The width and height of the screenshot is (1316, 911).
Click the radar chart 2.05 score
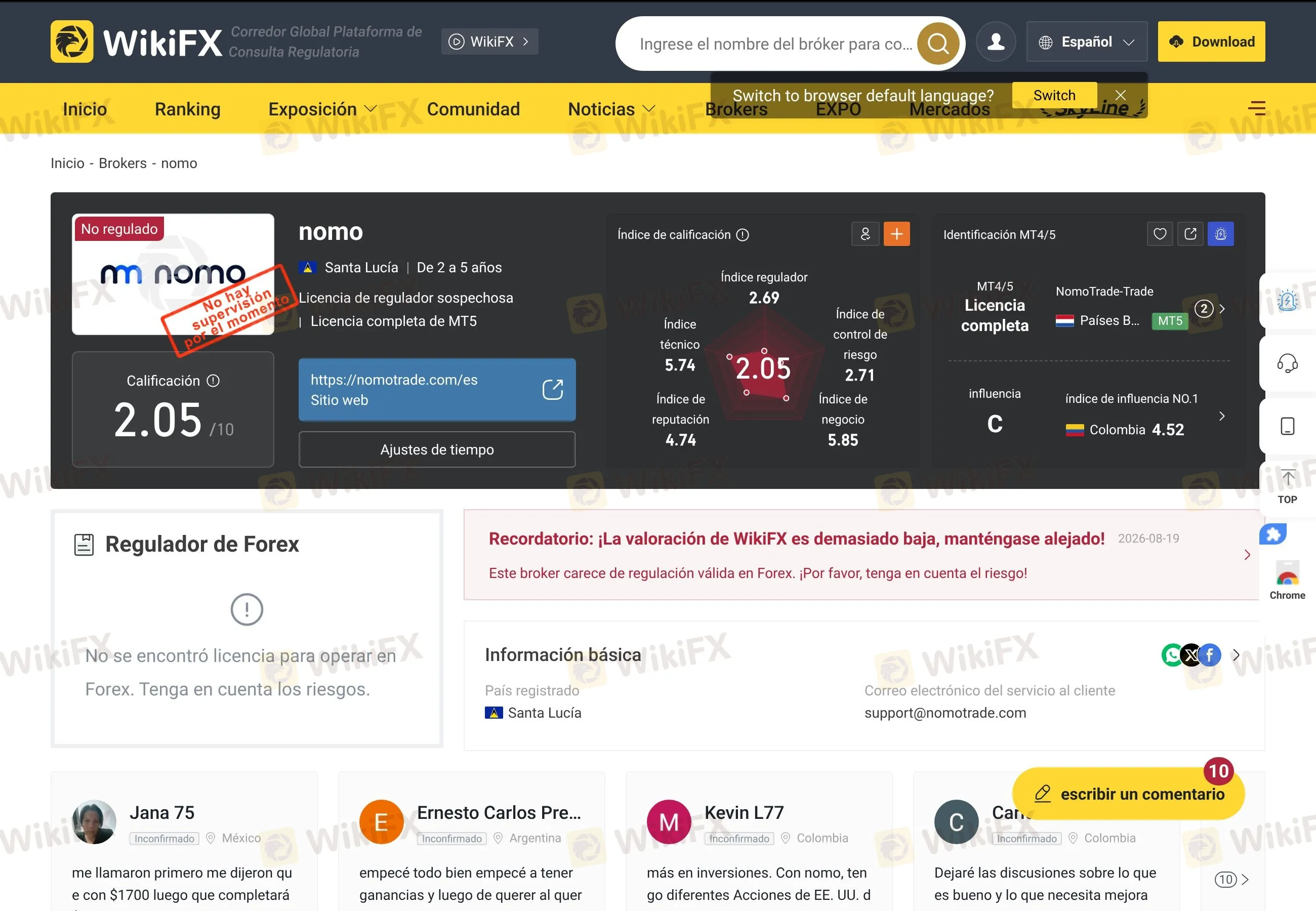(x=764, y=368)
